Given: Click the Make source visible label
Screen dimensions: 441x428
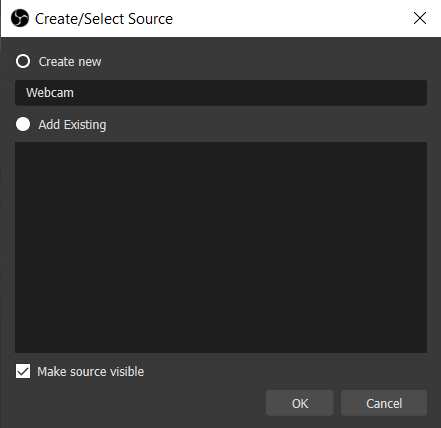Looking at the screenshot, I should point(91,371).
